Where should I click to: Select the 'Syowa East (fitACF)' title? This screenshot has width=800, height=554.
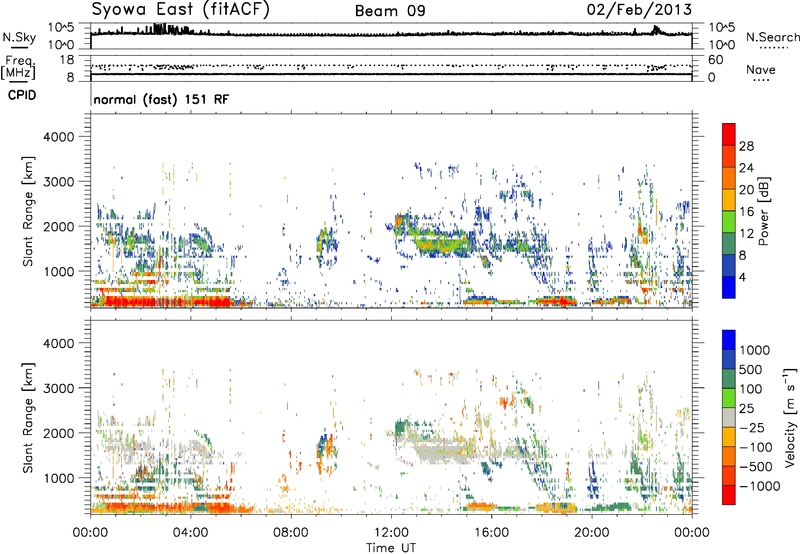[181, 9]
